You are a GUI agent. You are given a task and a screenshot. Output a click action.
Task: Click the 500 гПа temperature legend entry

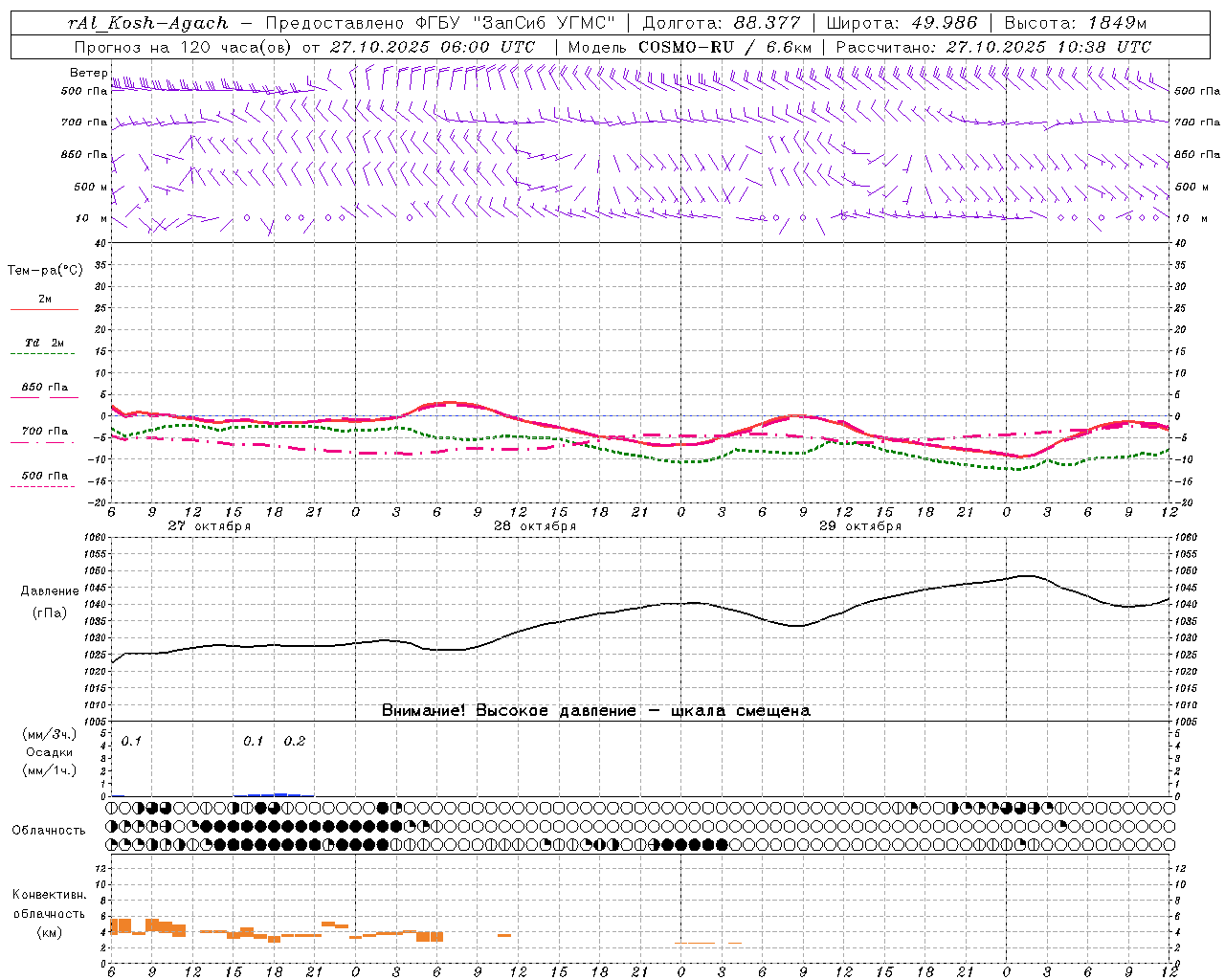pos(45,476)
